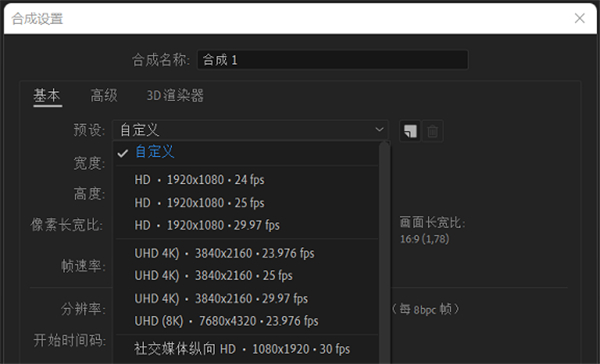Click the 自定义 preset combo box
This screenshot has width=600, height=364.
(250, 130)
